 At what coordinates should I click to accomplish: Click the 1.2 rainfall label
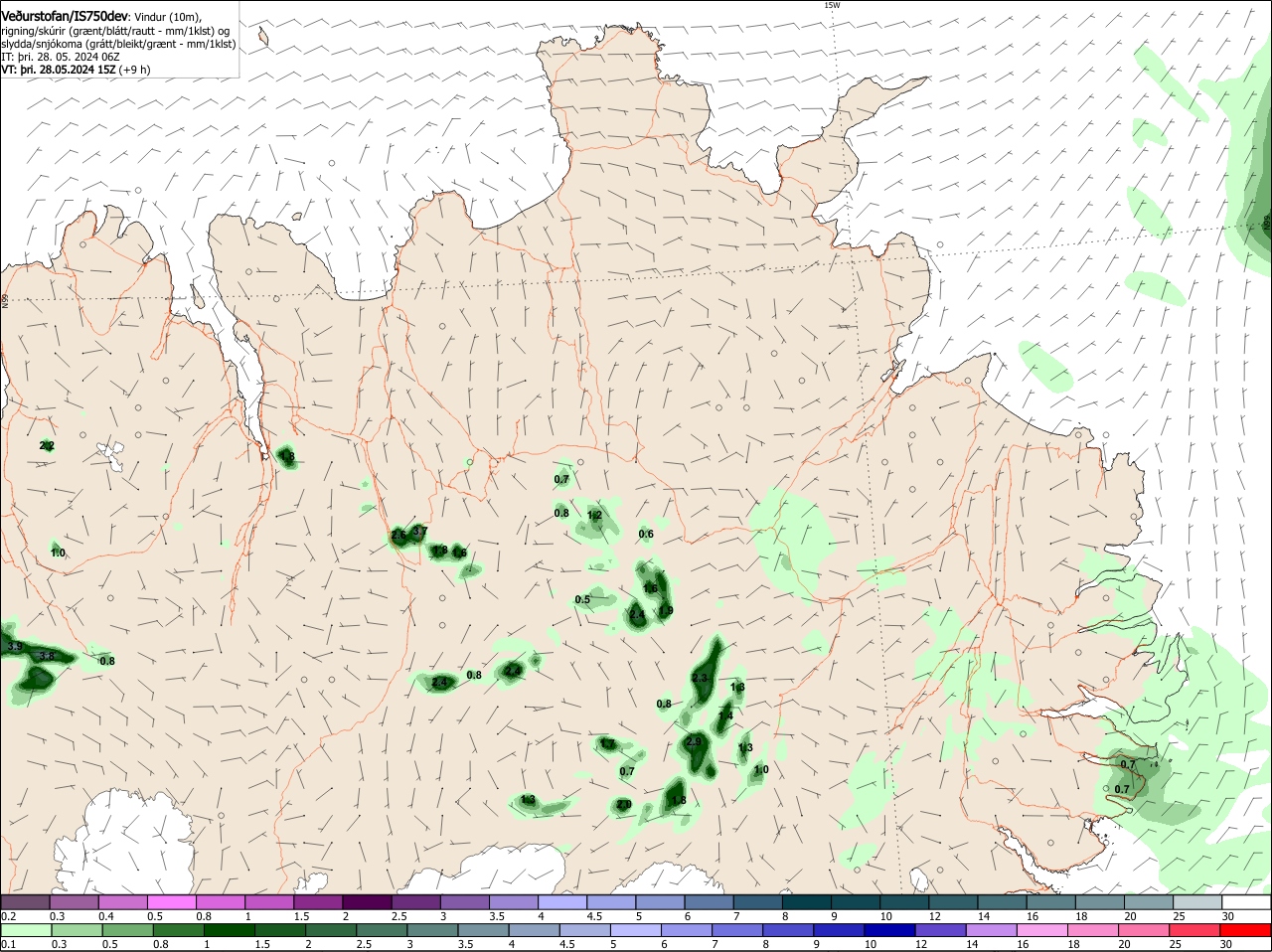click(x=595, y=515)
